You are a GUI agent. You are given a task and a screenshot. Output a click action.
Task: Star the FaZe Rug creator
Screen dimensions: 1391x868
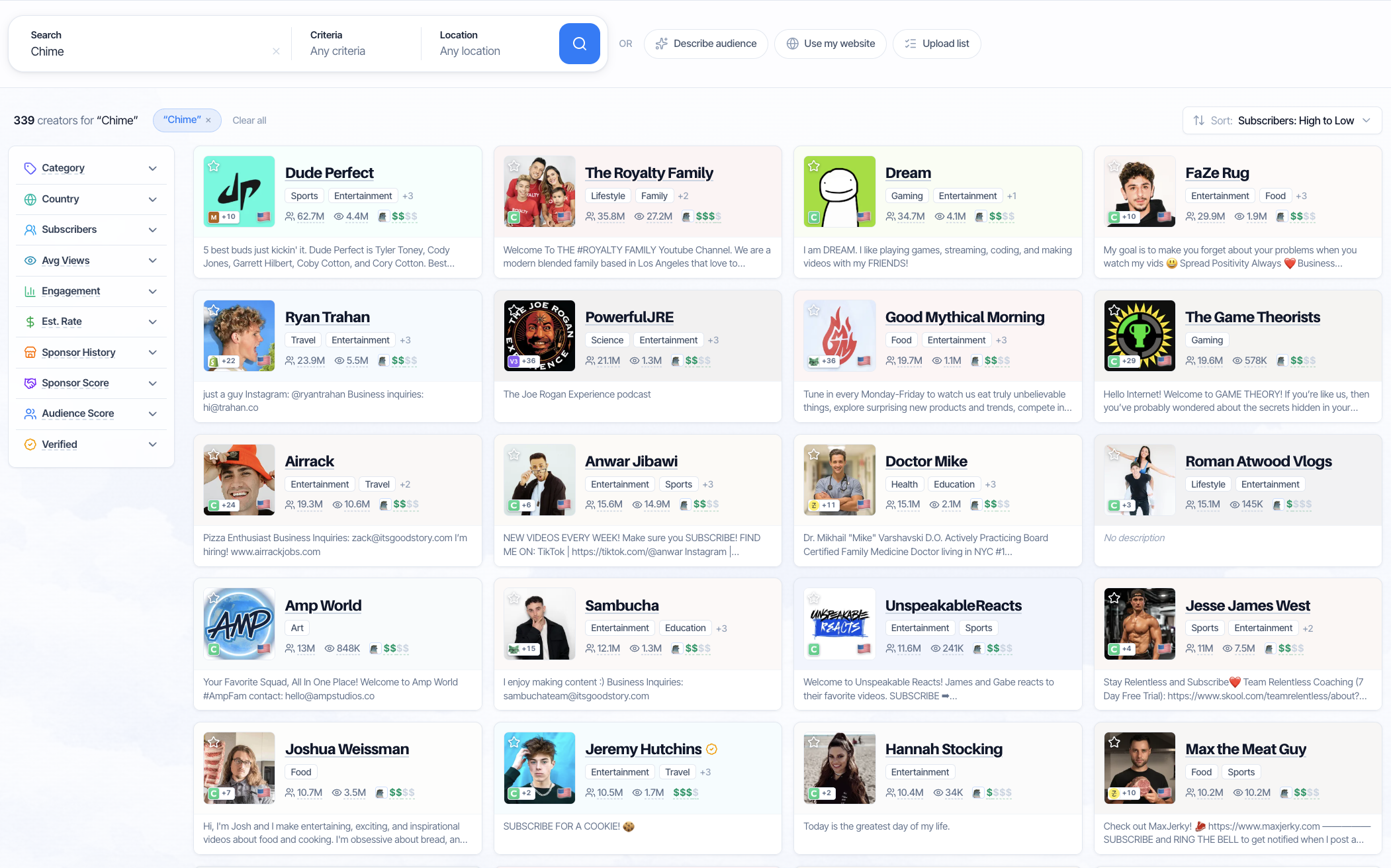click(1114, 166)
